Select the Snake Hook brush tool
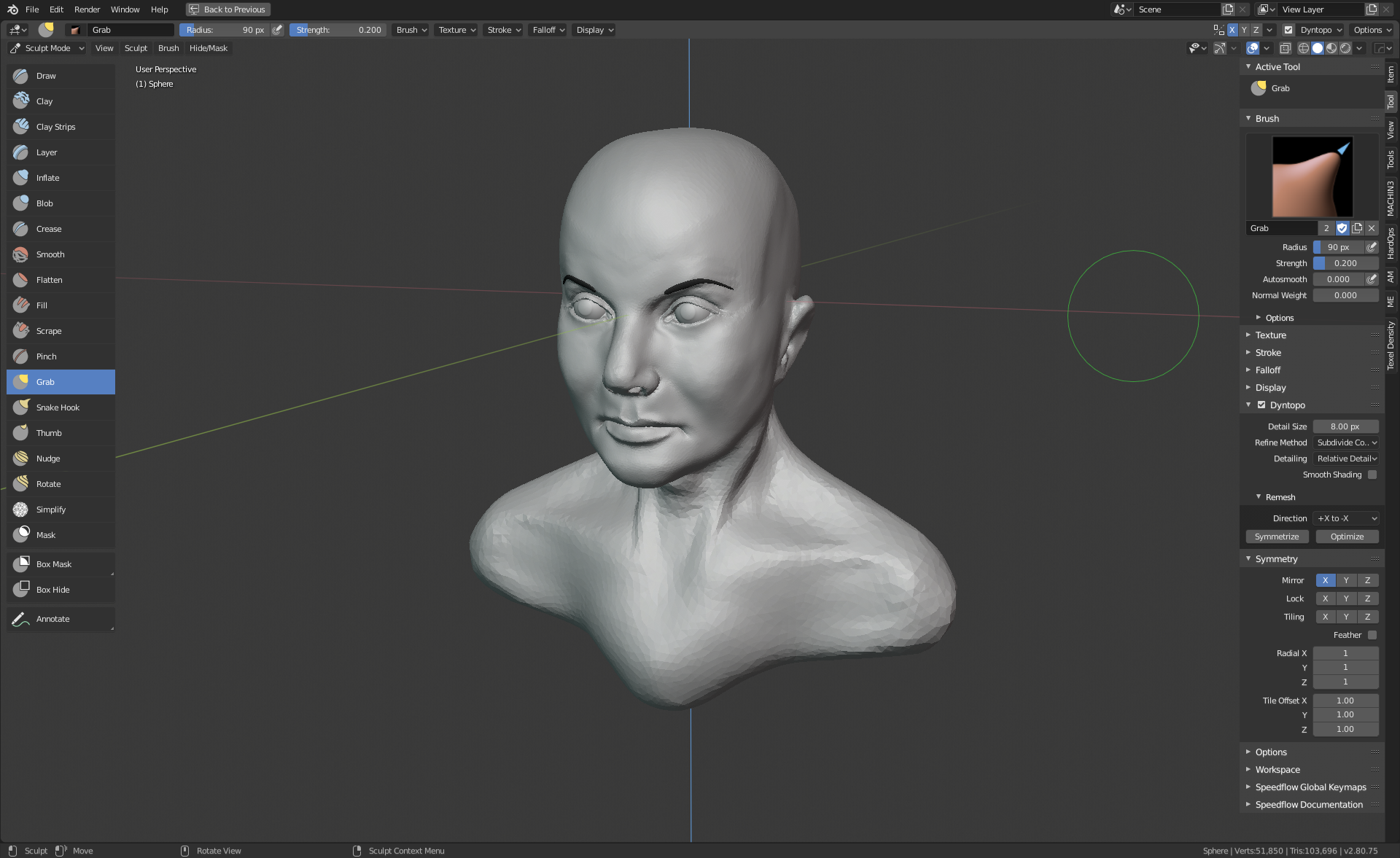This screenshot has height=858, width=1400. (58, 407)
